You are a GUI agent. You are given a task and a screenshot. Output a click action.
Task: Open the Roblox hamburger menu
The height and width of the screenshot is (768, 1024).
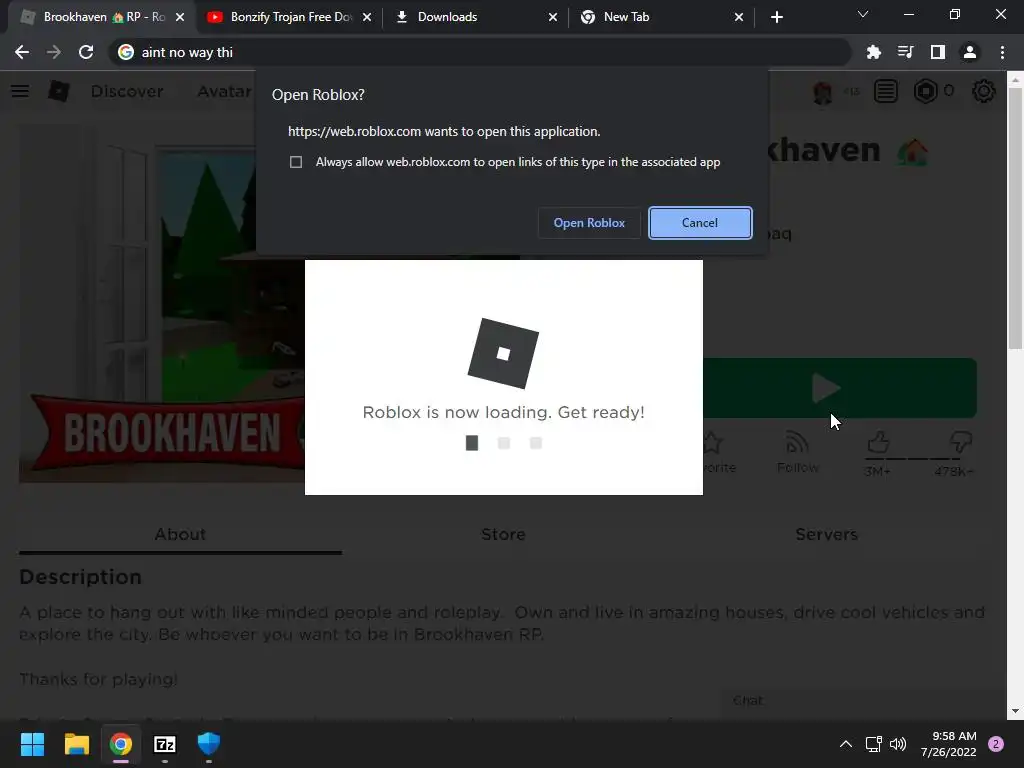20,91
